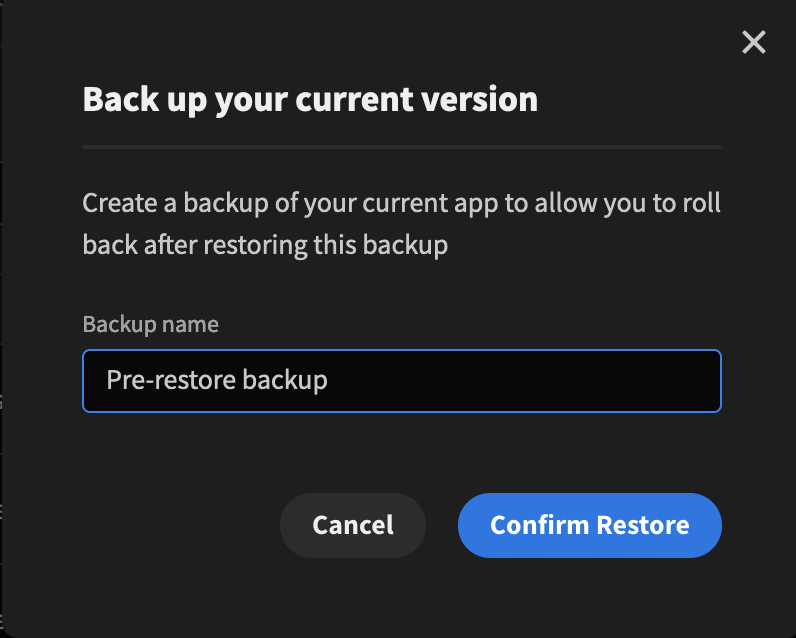The width and height of the screenshot is (796, 638).
Task: Click the Confirm Restore button
Action: 589,525
